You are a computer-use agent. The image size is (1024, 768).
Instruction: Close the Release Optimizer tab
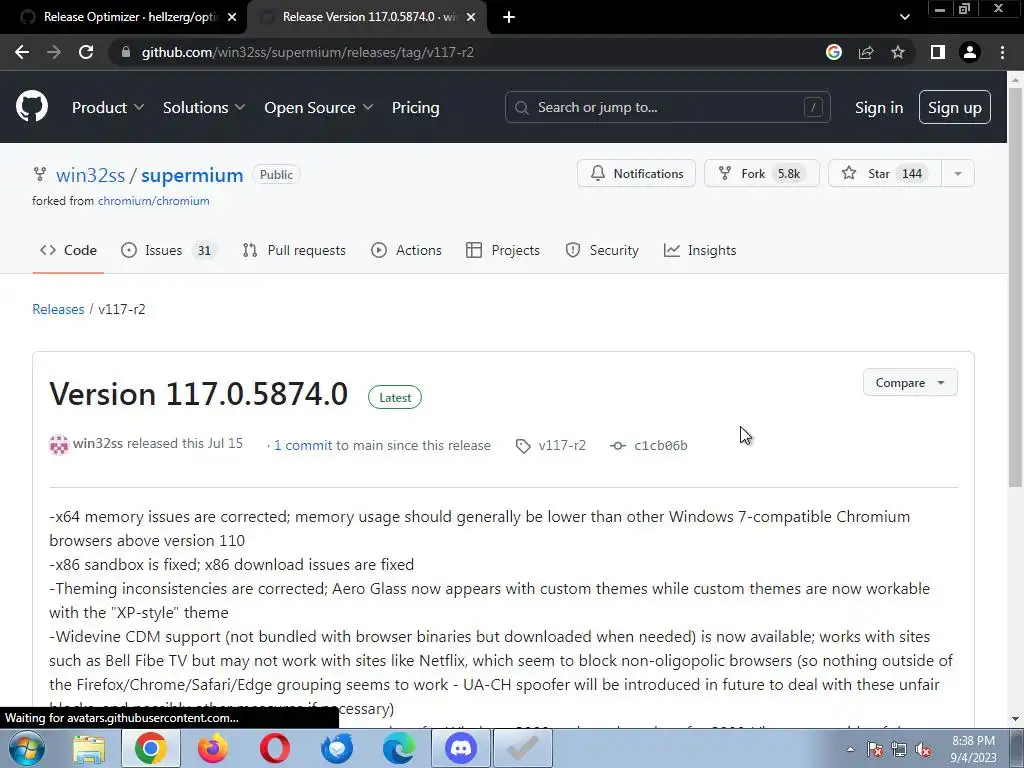tap(232, 17)
